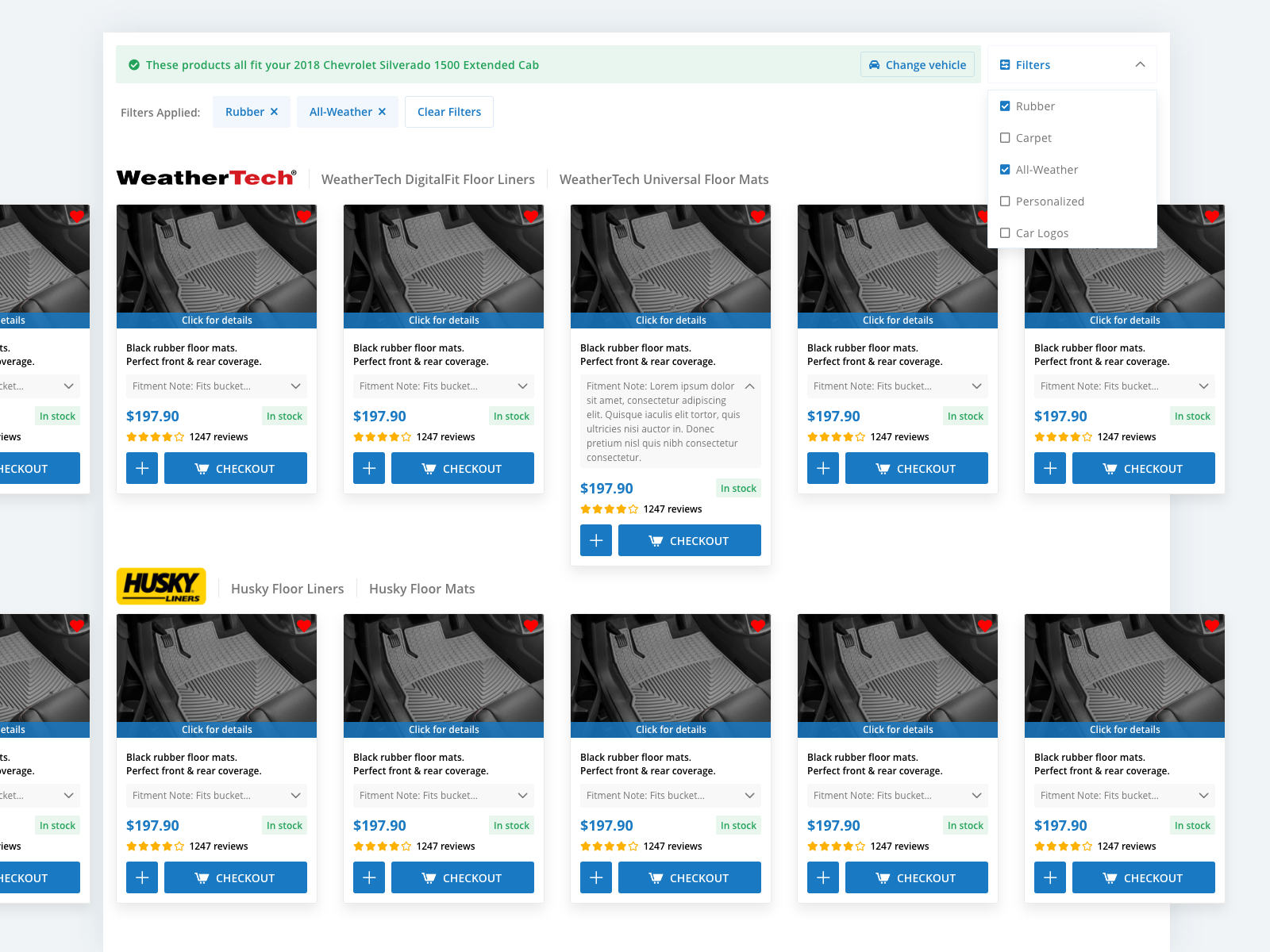The width and height of the screenshot is (1270, 952).
Task: Remove the Rubber filter chip
Action: (274, 112)
